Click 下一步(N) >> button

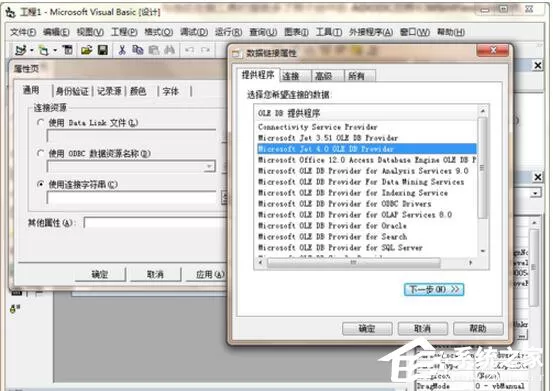click(433, 289)
